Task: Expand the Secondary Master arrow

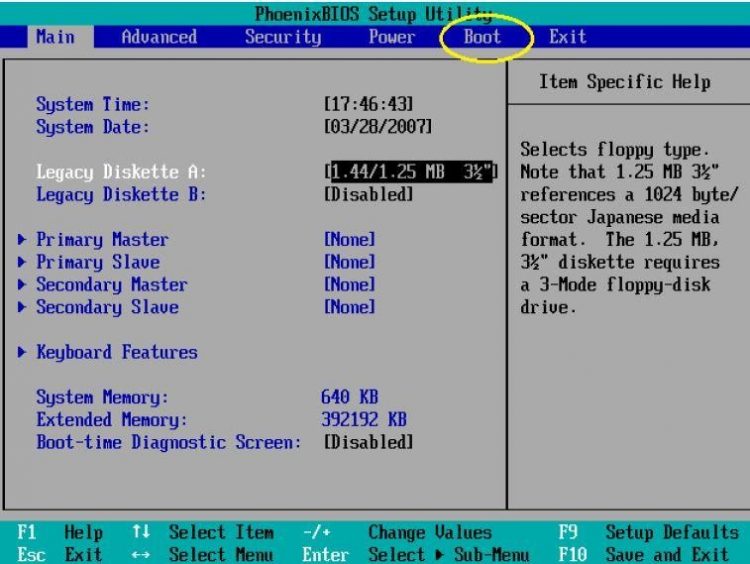Action: point(22,284)
